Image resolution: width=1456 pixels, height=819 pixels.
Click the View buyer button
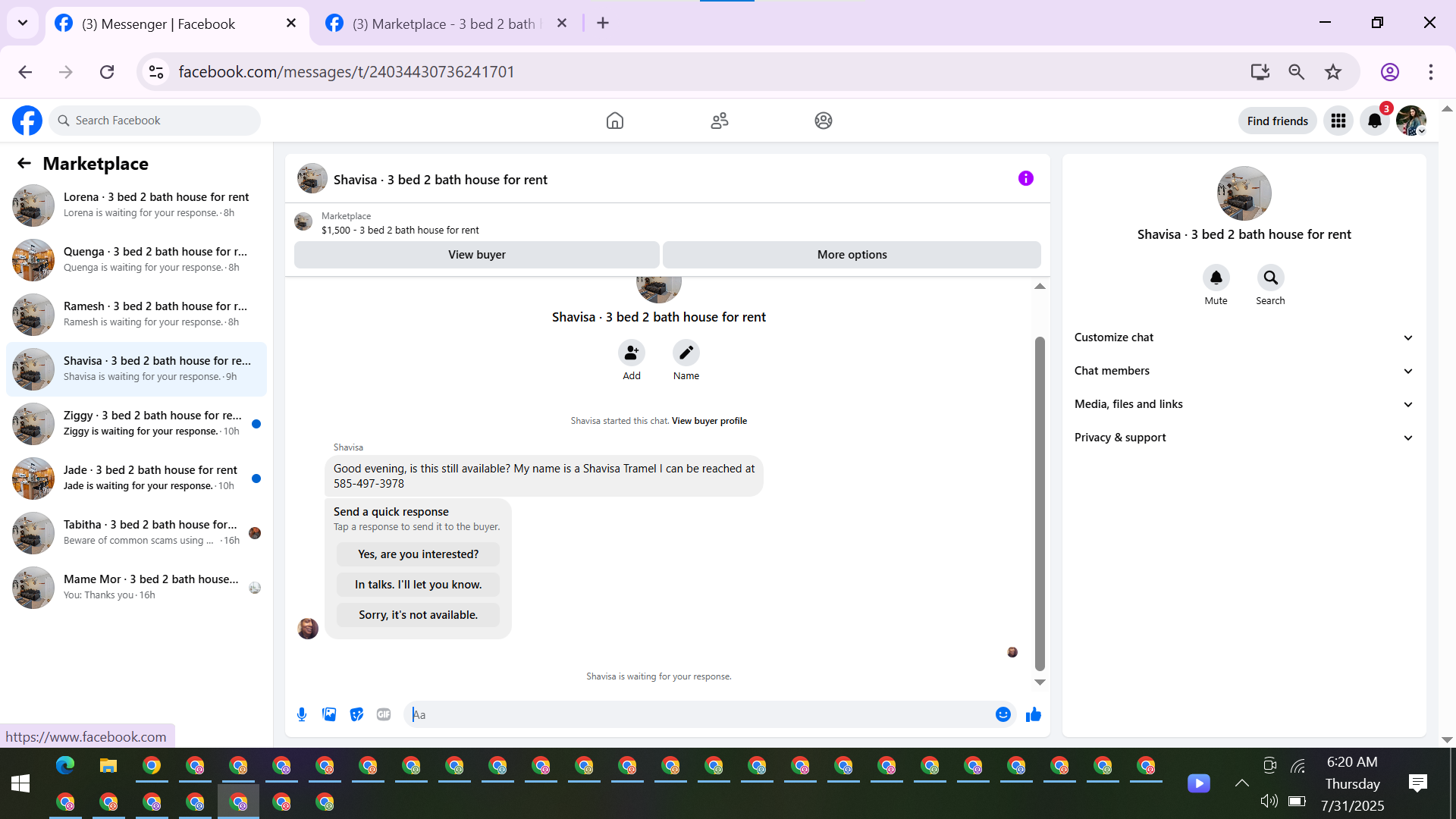(476, 255)
